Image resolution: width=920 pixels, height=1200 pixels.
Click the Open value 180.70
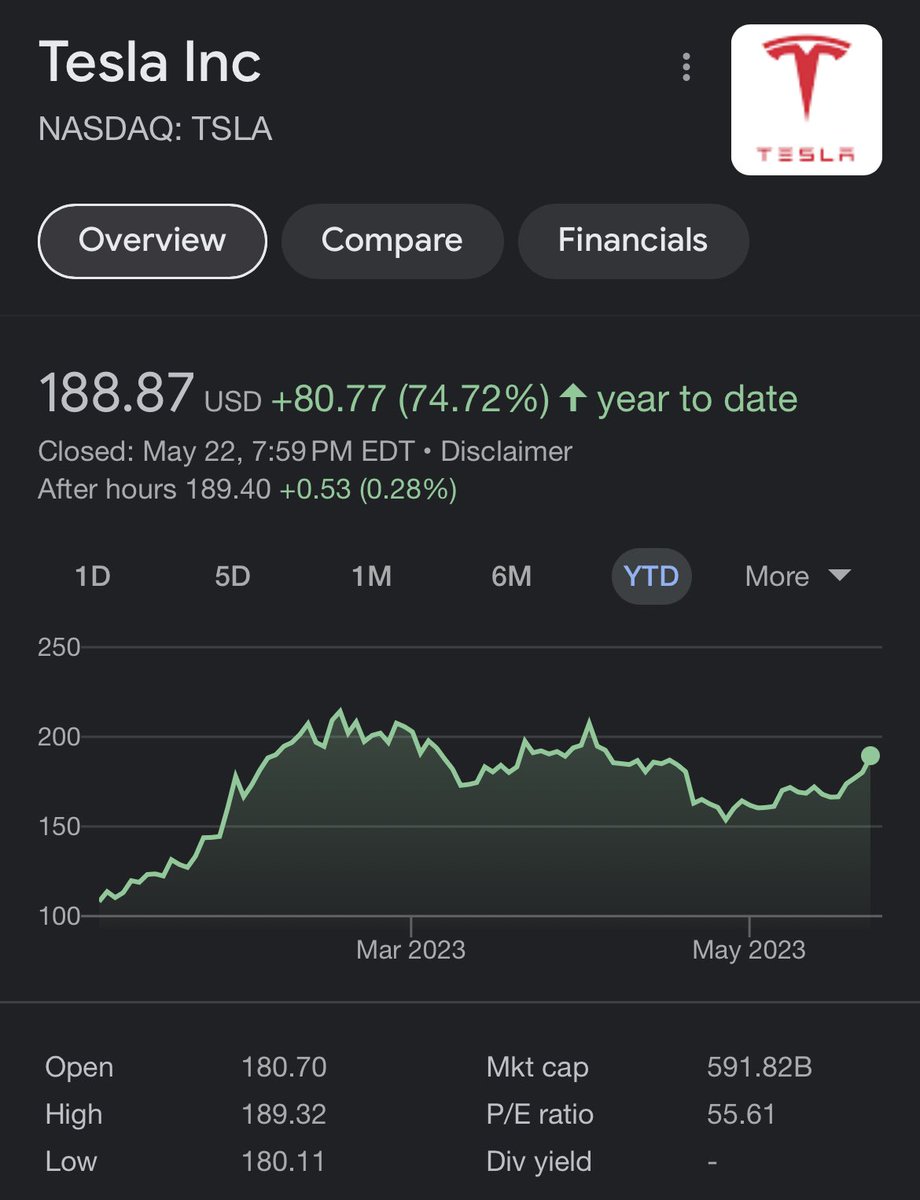point(284,1067)
